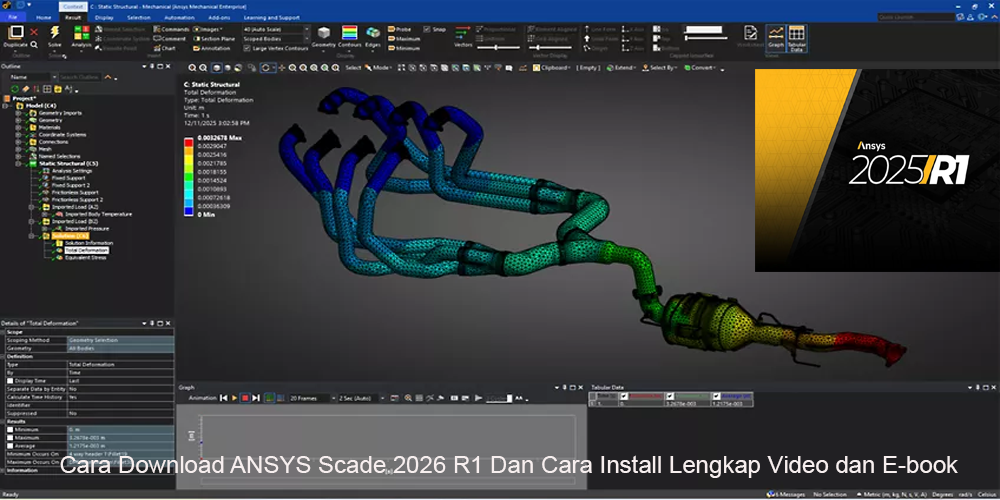Toggle the Maximum result checkbox in Details
Image resolution: width=1000 pixels, height=500 pixels.
(10, 438)
